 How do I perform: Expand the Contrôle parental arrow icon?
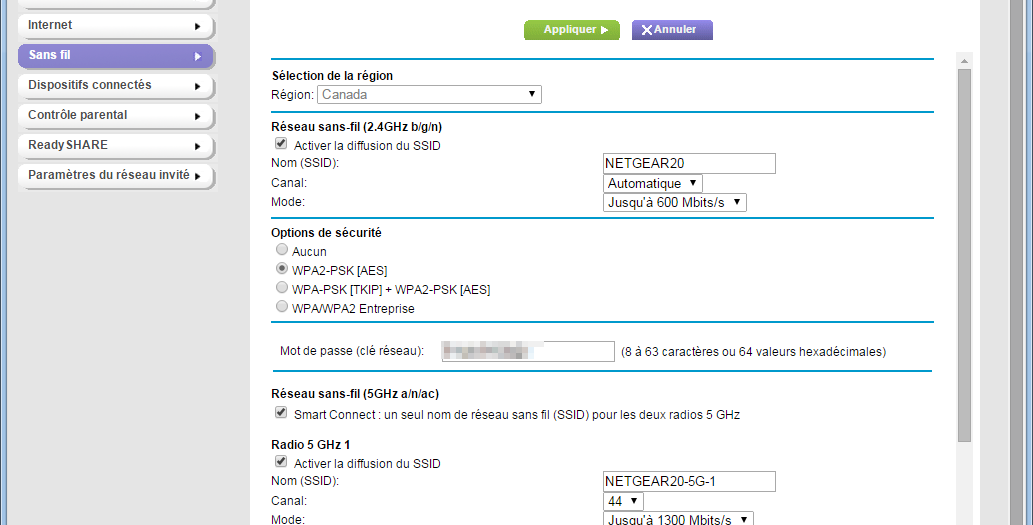click(198, 116)
